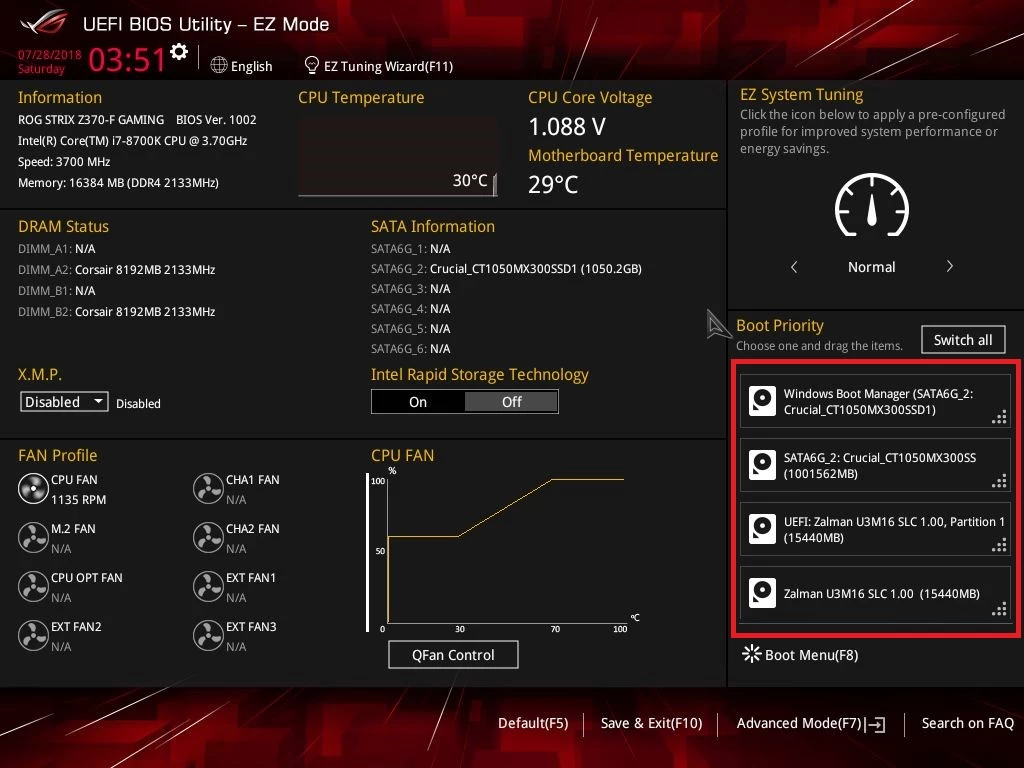The image size is (1024, 768).
Task: Click the 1.088 V core voltage value
Action: click(x=567, y=127)
